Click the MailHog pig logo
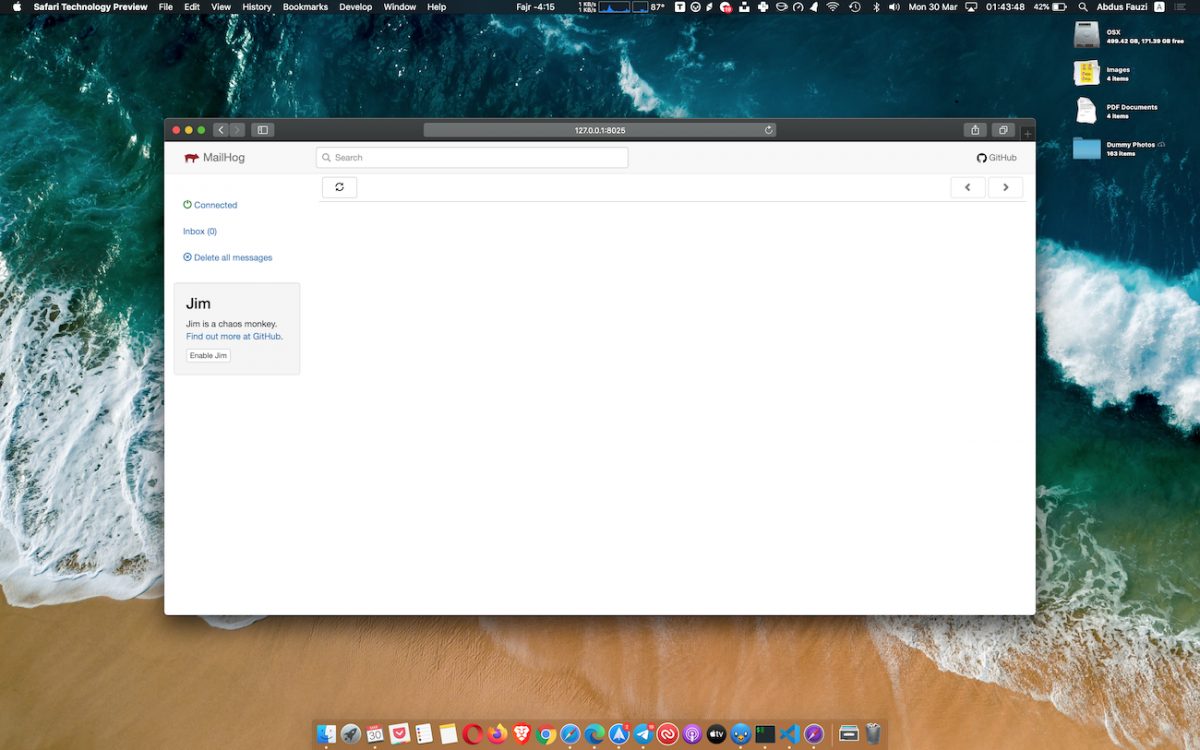The height and width of the screenshot is (750, 1200). [x=190, y=157]
